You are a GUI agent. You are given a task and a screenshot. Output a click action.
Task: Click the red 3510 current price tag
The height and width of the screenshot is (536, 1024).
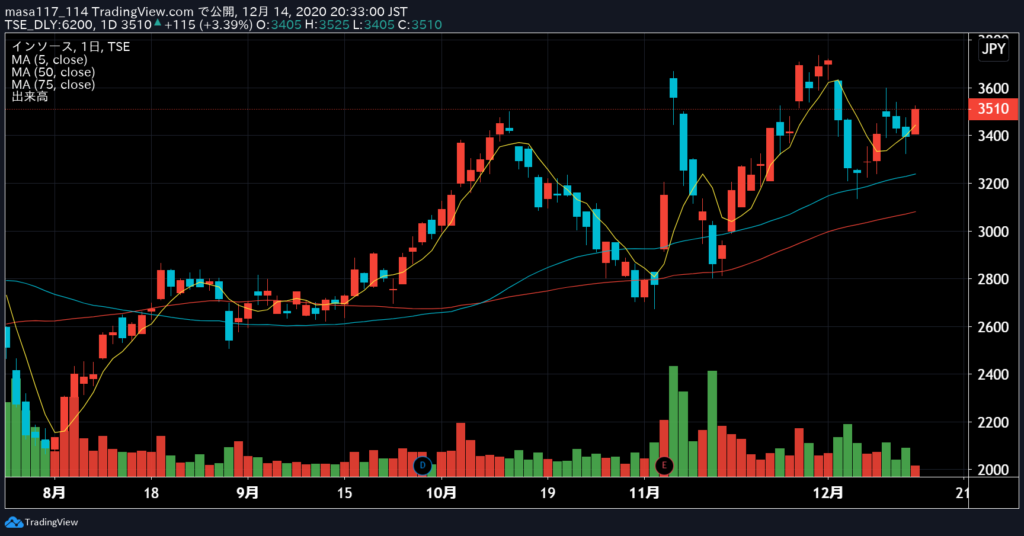pyautogui.click(x=993, y=108)
